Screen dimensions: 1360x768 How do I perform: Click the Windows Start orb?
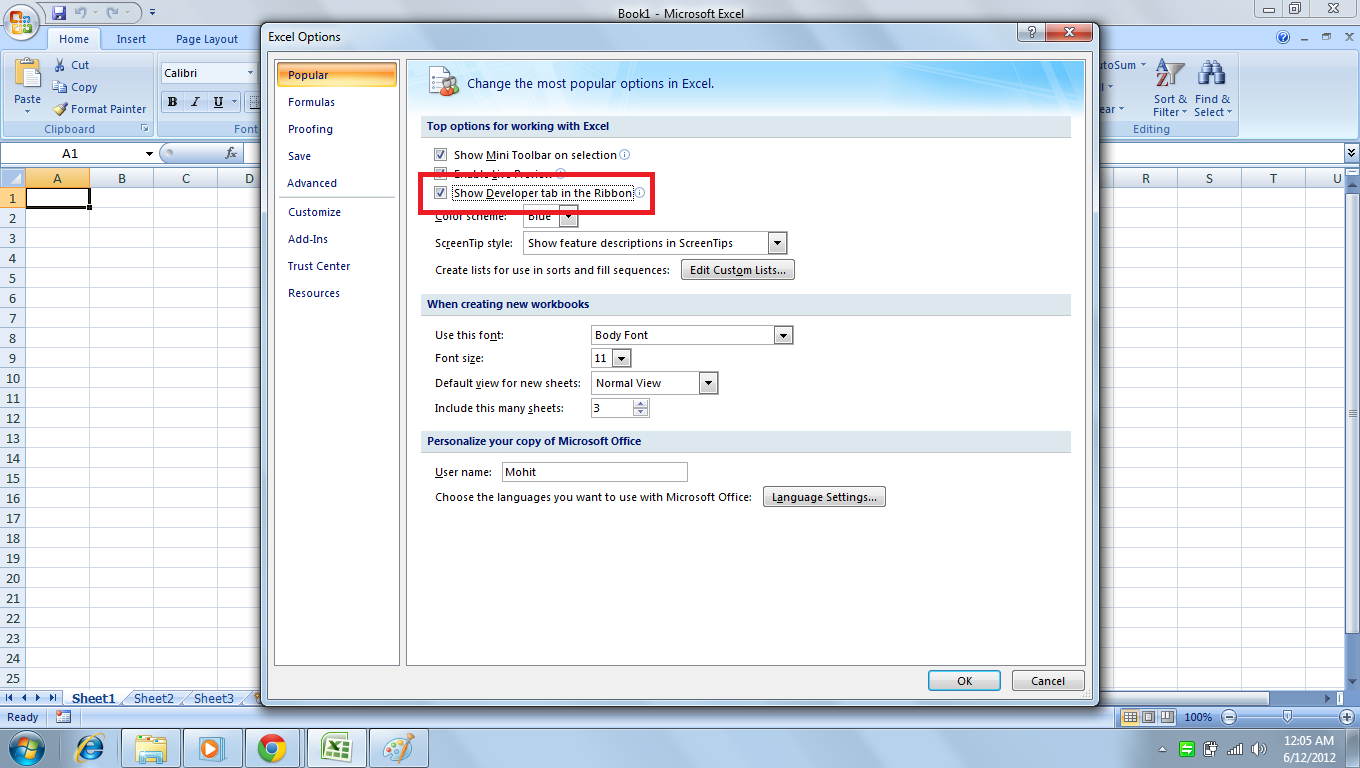(26, 748)
